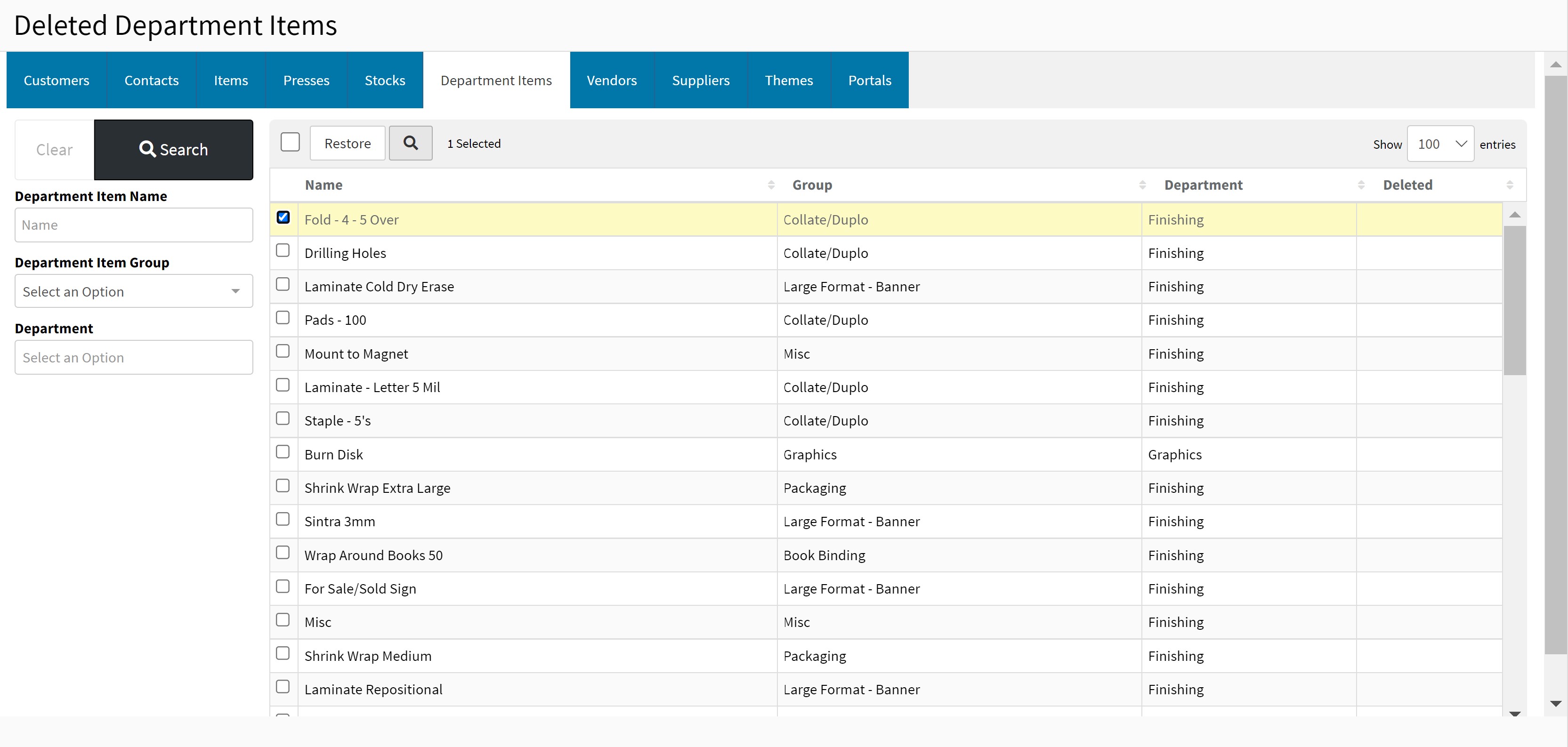The image size is (1568, 747).
Task: Click the table's vertical scrollbar thumb
Action: pyautogui.click(x=1514, y=300)
